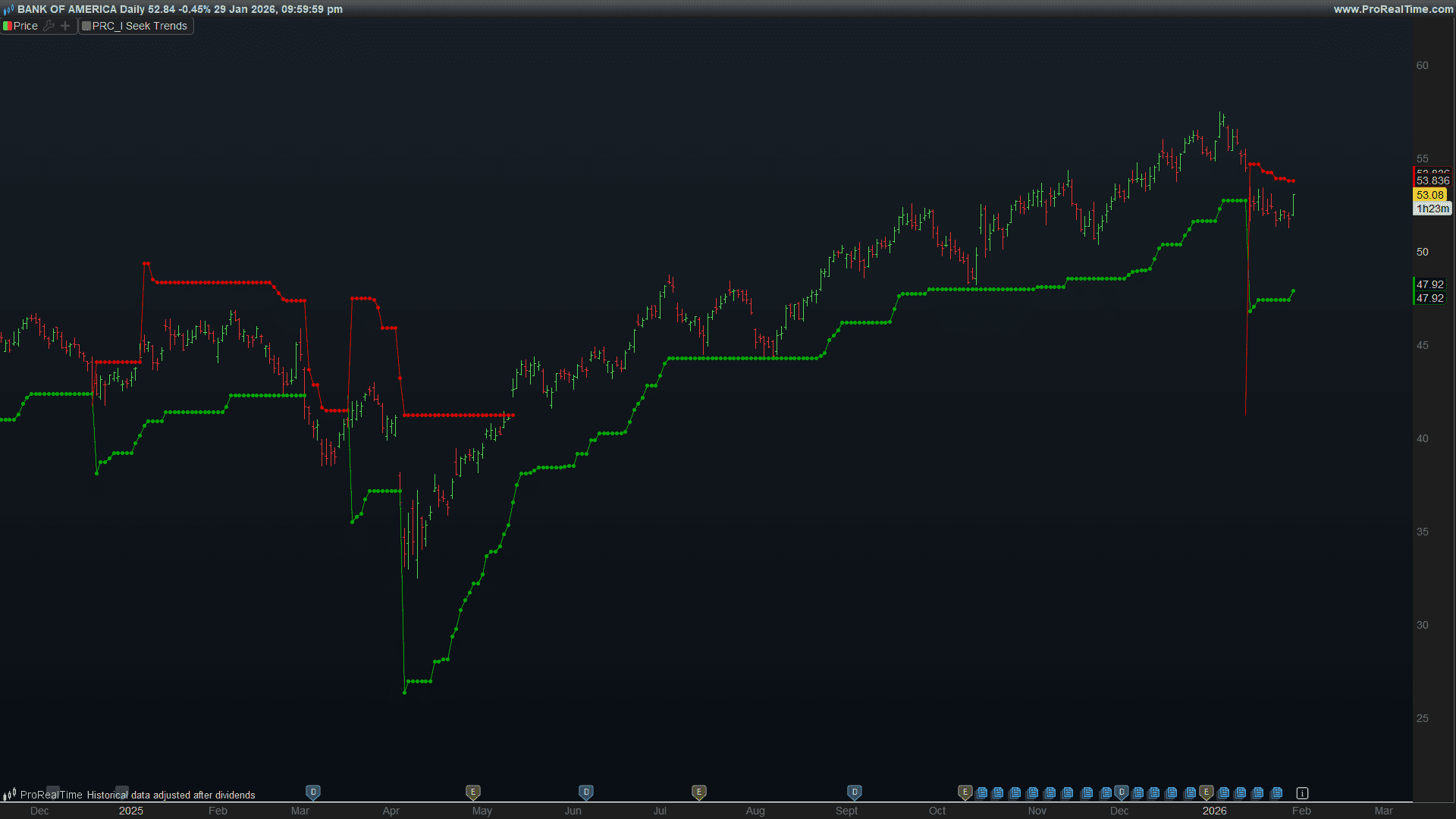Click the yellow 53.08 price label

tap(1430, 195)
